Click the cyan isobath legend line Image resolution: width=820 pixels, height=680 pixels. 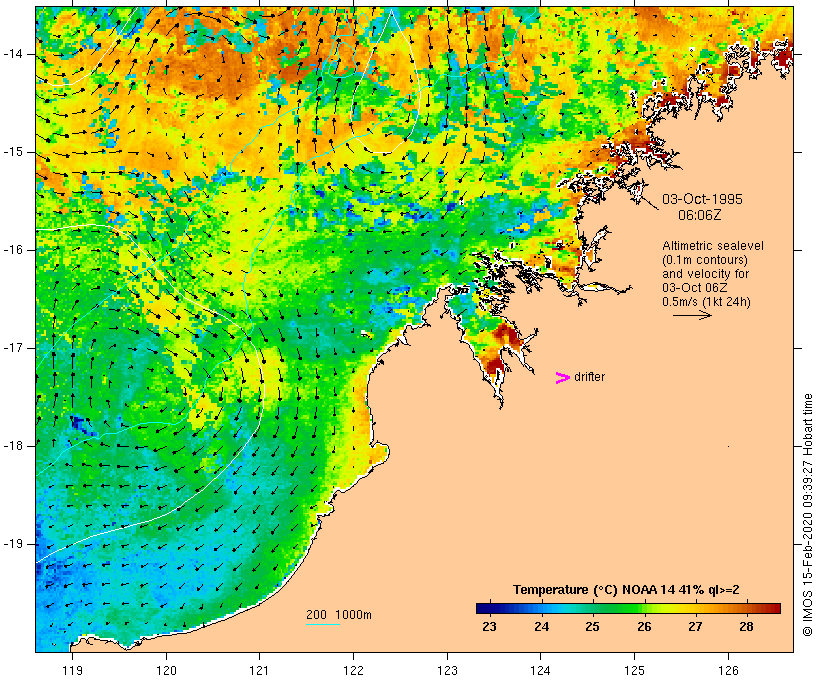tap(323, 624)
